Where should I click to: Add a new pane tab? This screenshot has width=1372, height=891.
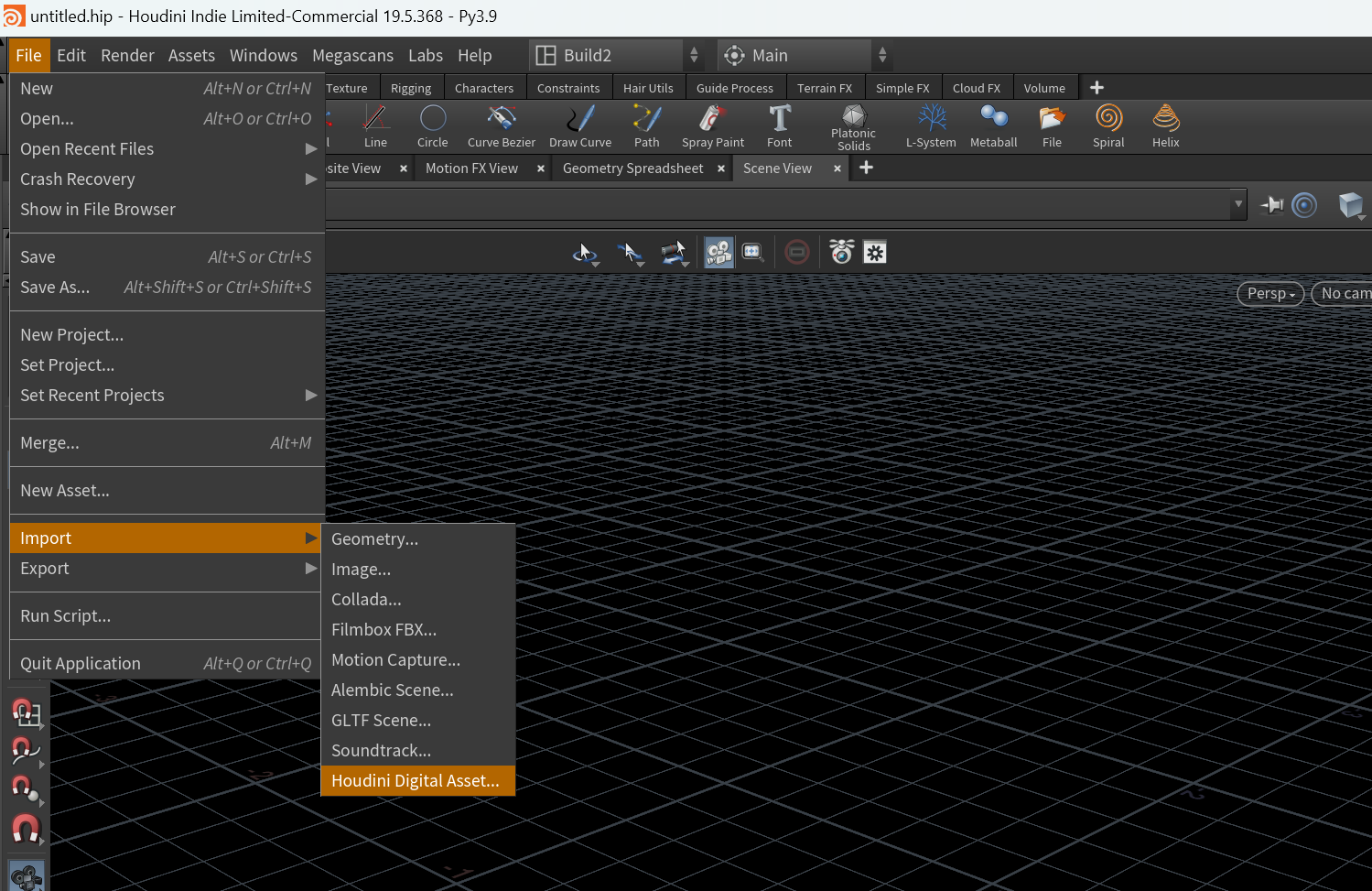[867, 168]
